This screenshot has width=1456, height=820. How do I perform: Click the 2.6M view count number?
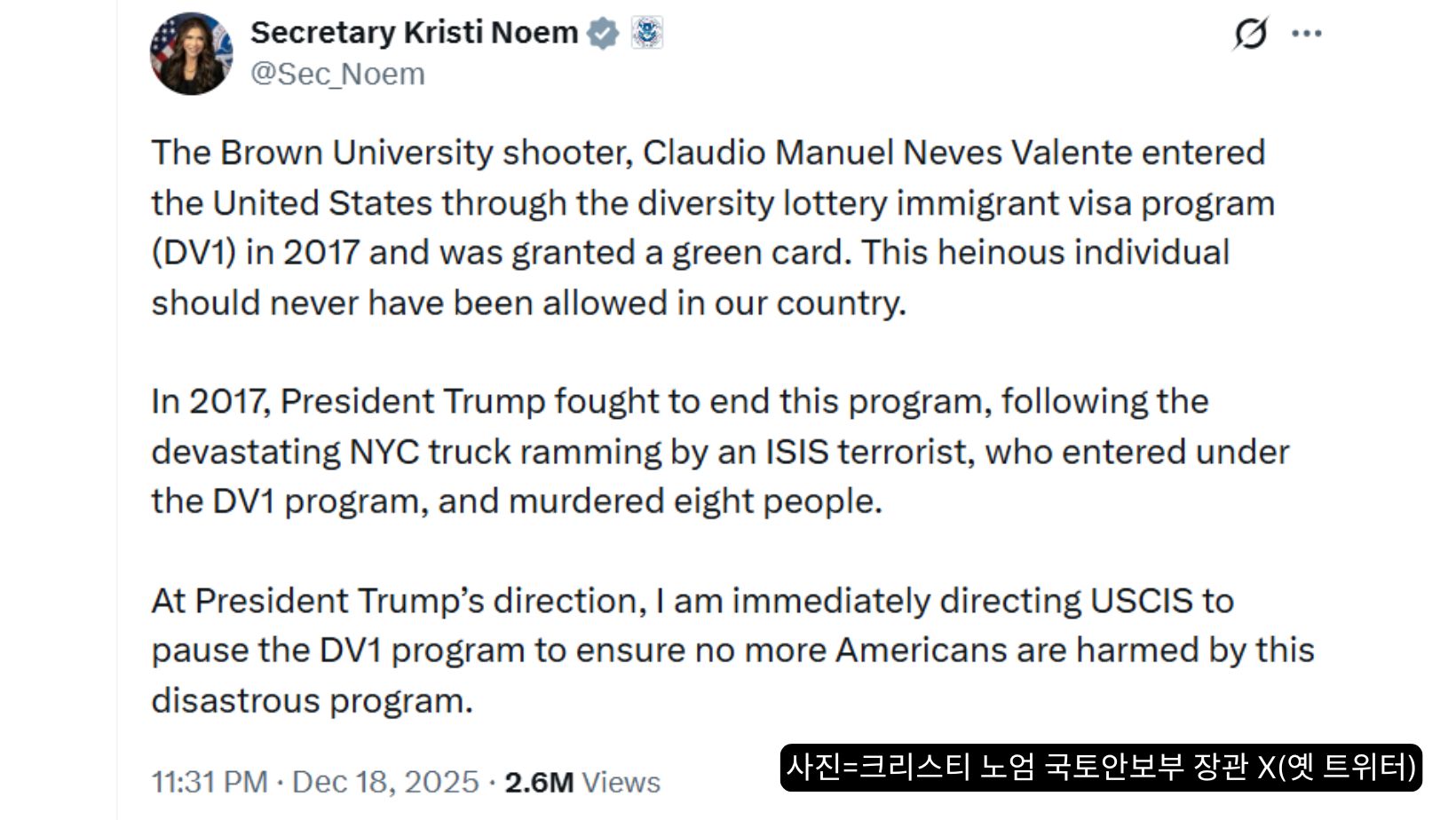tap(539, 782)
